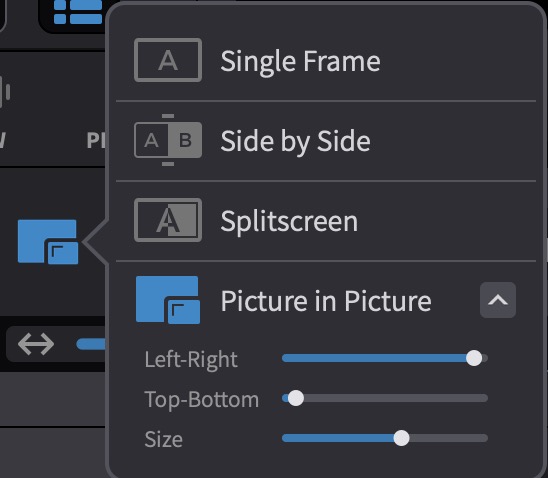Click the Single Frame A icon
Image resolution: width=548 pixels, height=478 pixels.
[x=168, y=60]
